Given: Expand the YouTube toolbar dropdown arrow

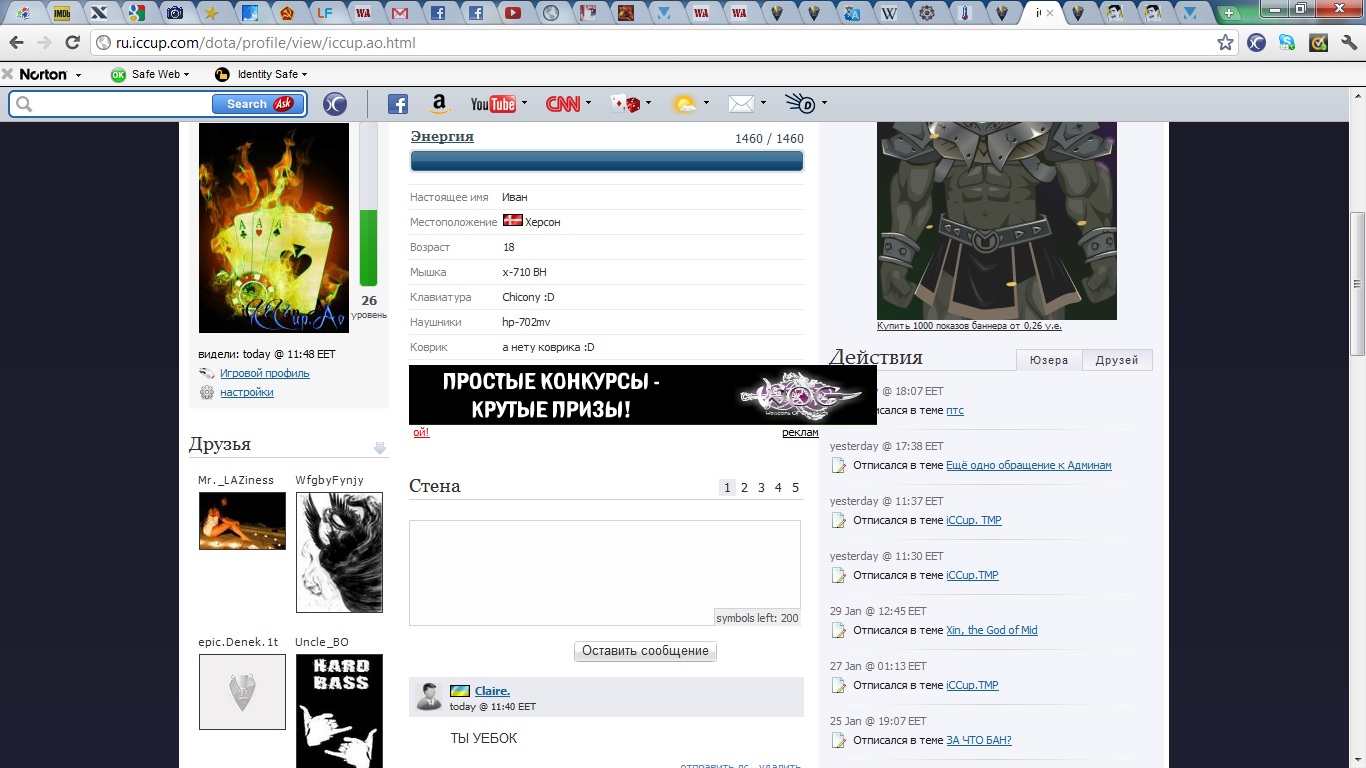Looking at the screenshot, I should [525, 103].
